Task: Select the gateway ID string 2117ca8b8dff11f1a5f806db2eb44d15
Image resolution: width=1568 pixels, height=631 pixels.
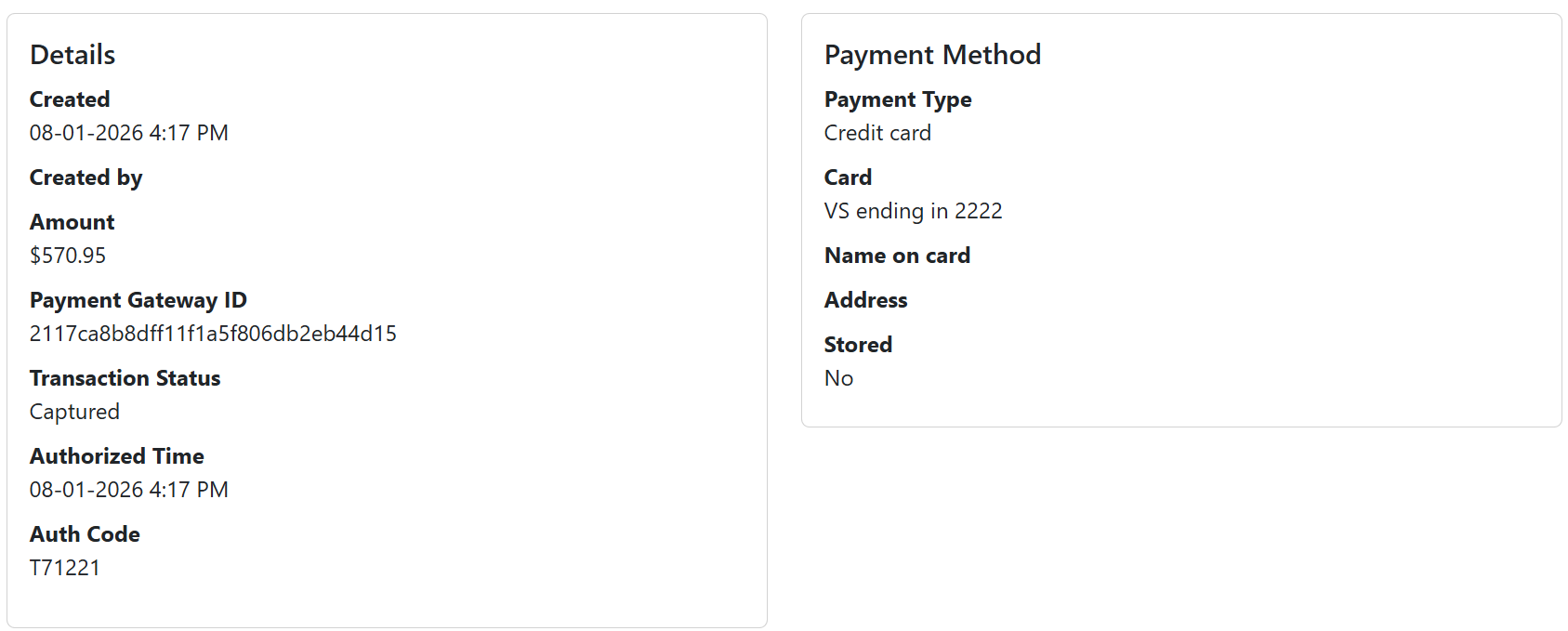Action: point(213,334)
